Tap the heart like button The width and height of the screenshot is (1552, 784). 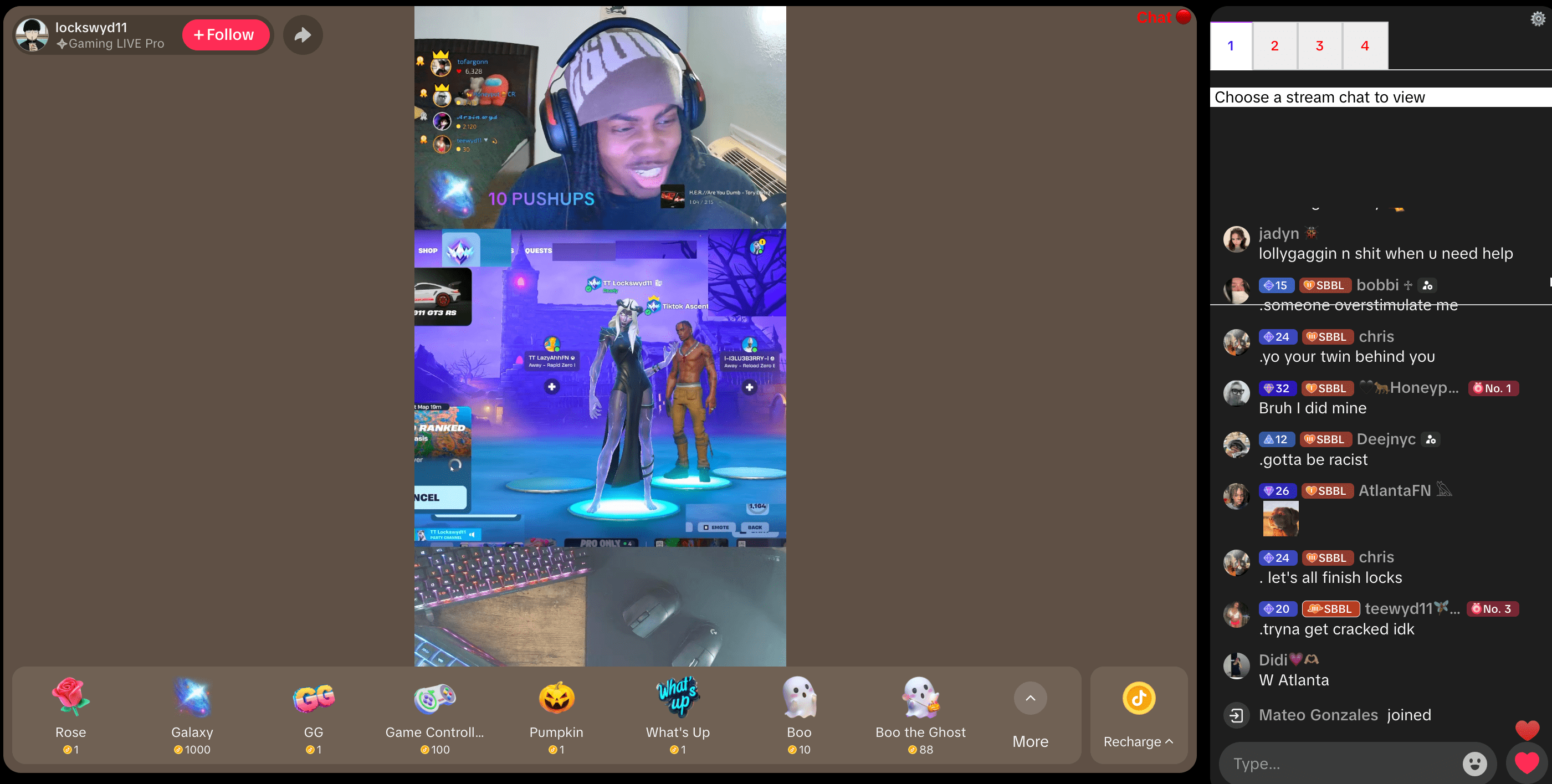click(1526, 763)
